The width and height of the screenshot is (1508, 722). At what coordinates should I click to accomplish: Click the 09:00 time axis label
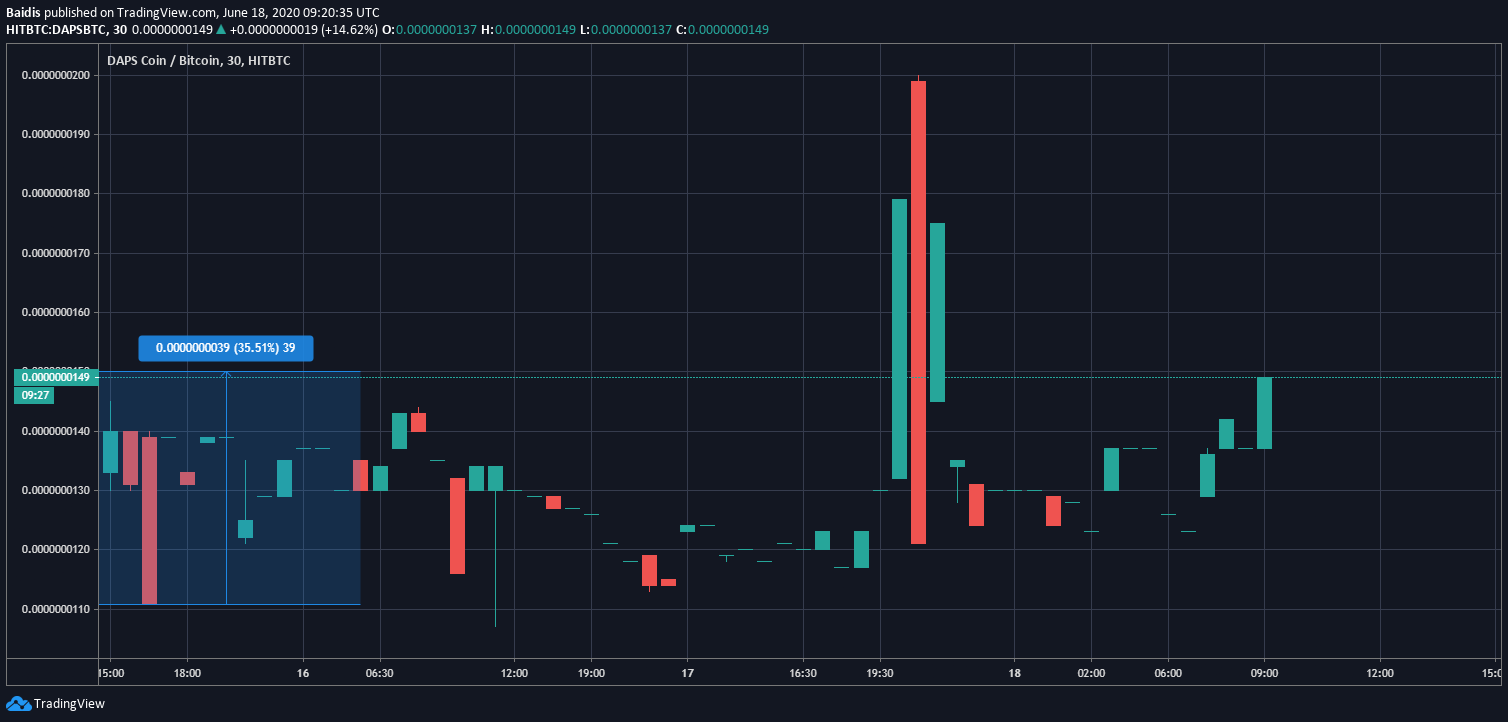pyautogui.click(x=1265, y=674)
